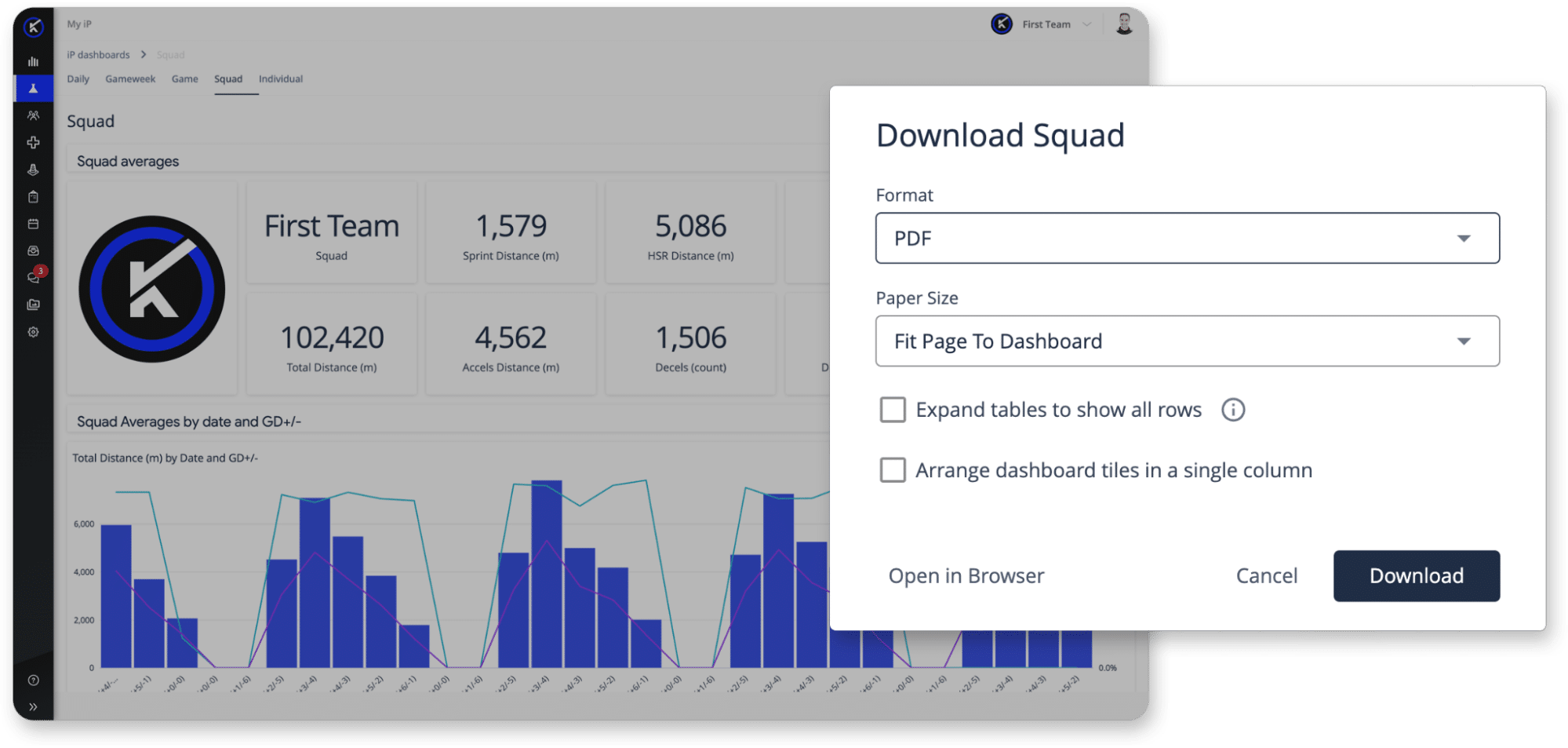The height and width of the screenshot is (748, 1568).
Task: Switch to the Individual tab
Action: coord(281,79)
